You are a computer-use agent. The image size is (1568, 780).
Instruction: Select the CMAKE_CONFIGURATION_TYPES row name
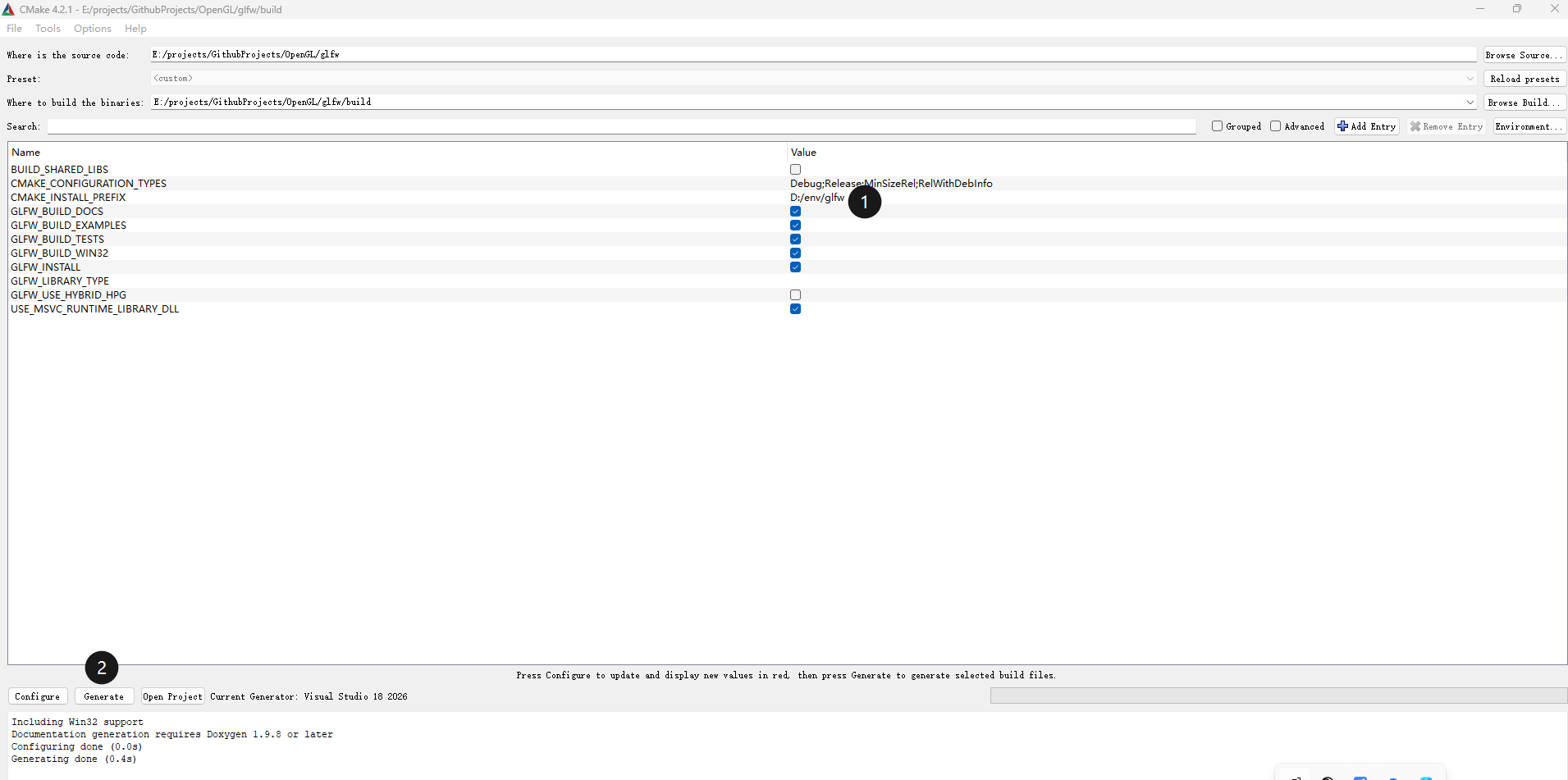89,184
